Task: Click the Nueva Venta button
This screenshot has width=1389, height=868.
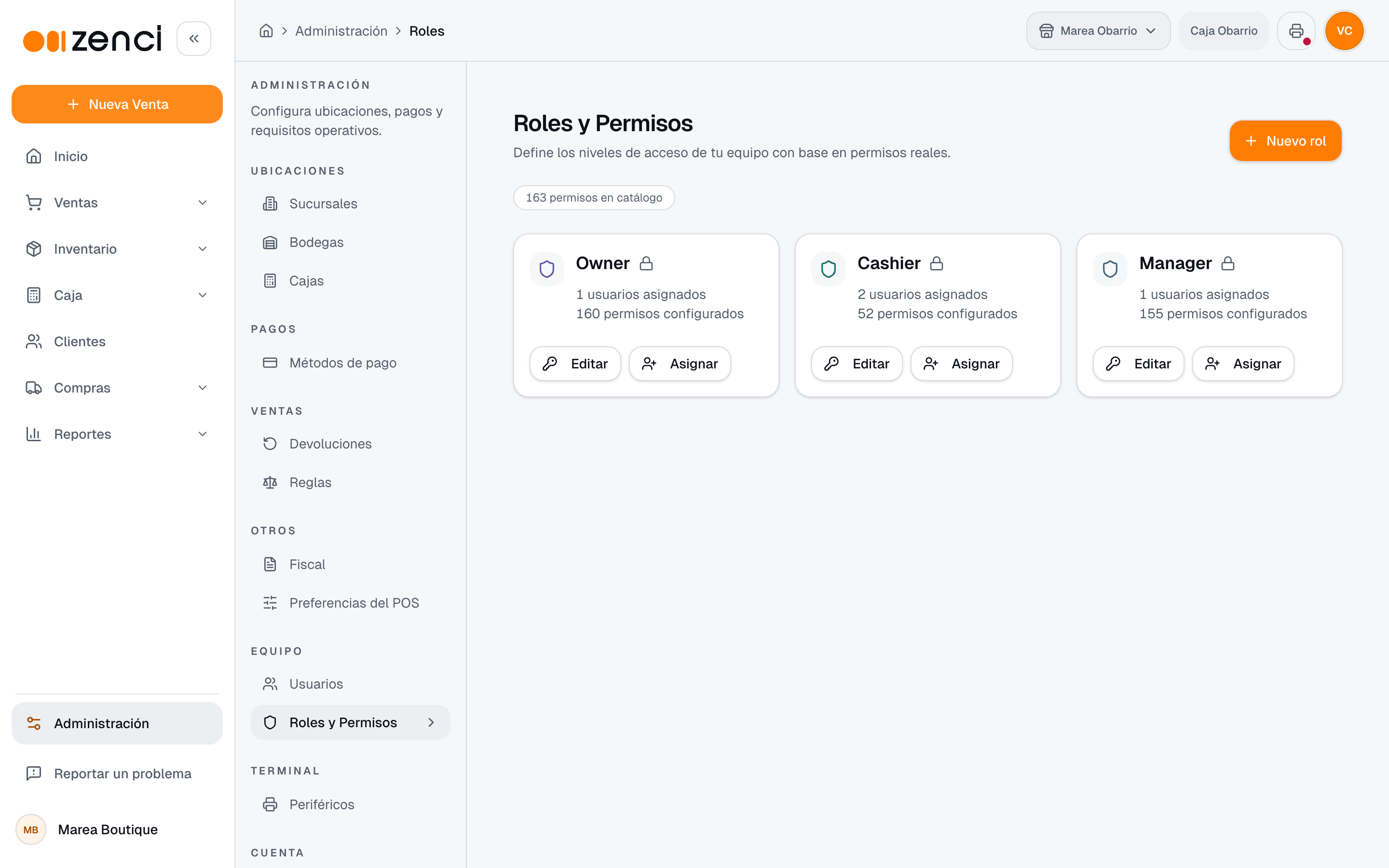Action: click(117, 104)
